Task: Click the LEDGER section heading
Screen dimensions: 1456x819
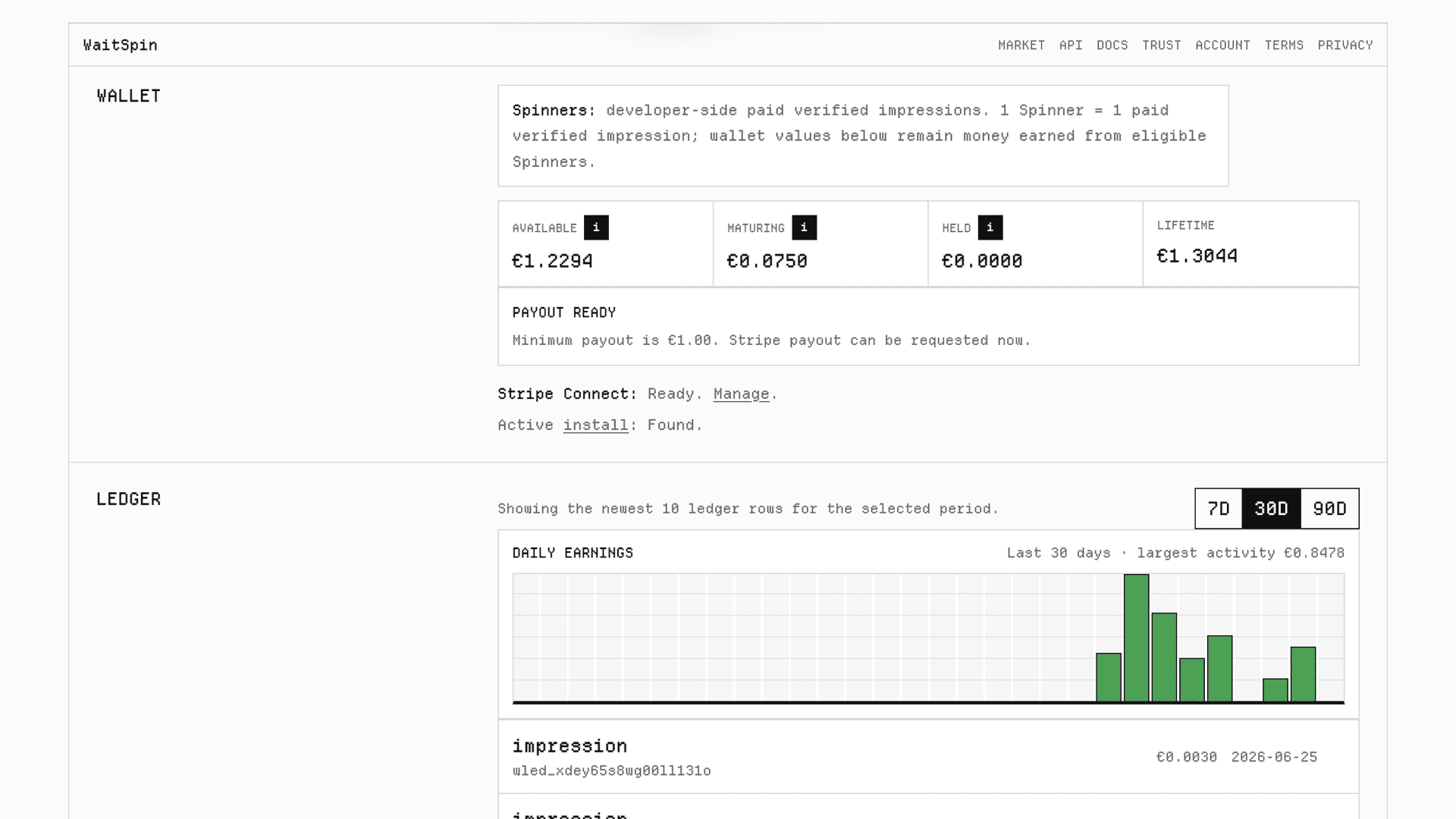Action: click(x=128, y=499)
